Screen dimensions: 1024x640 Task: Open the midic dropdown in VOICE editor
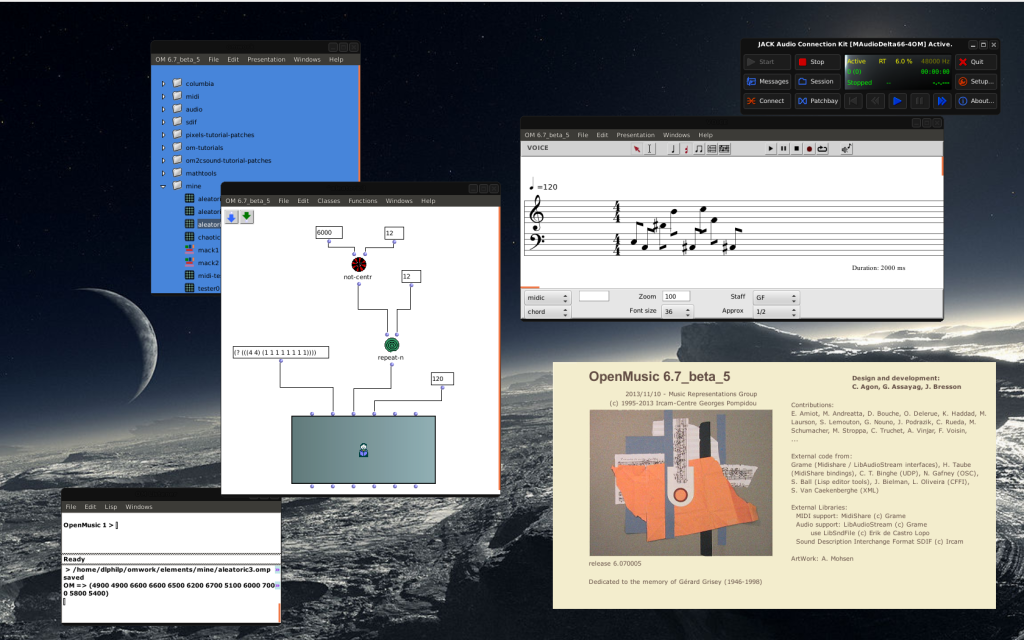547,298
